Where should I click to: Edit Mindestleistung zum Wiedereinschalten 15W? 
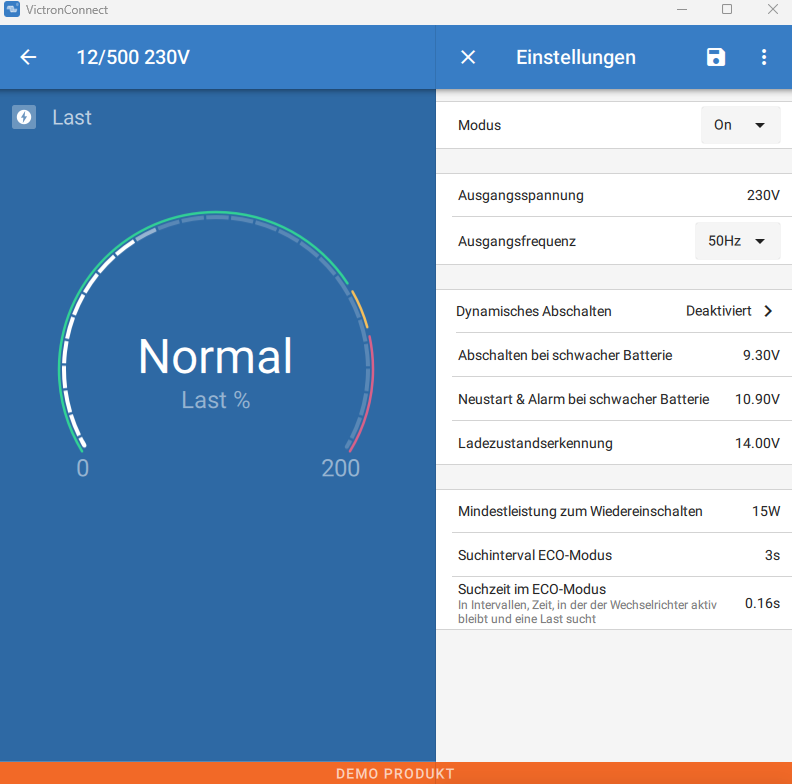(x=614, y=511)
